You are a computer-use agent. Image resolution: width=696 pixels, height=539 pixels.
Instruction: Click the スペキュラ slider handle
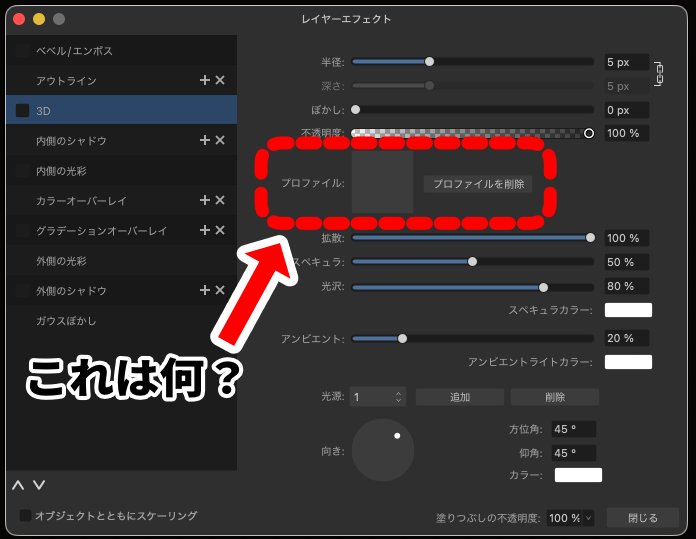[x=472, y=262]
